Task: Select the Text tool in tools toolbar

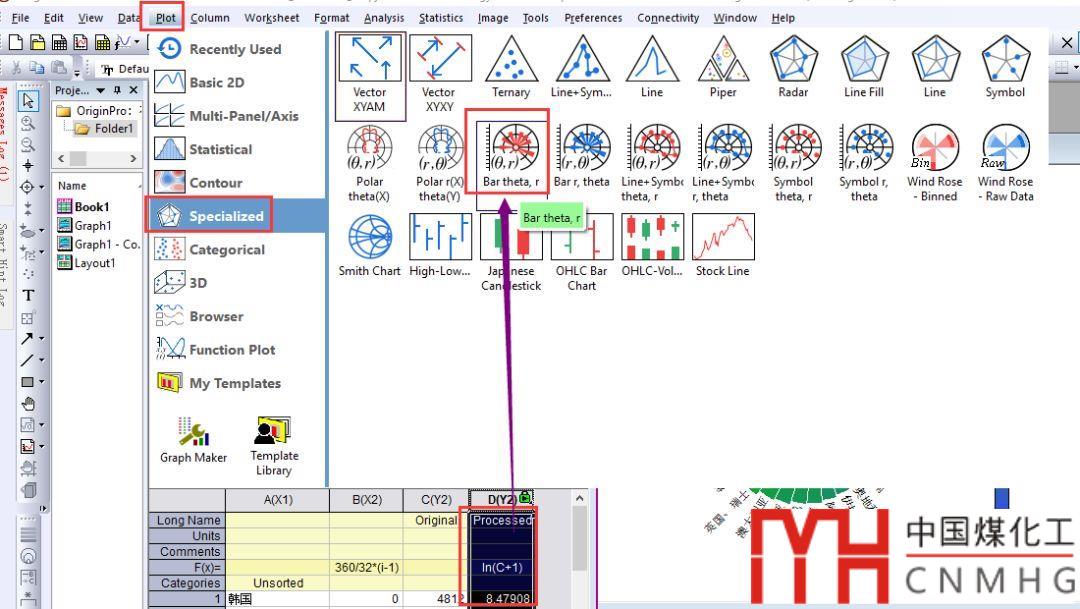Action: (x=28, y=296)
